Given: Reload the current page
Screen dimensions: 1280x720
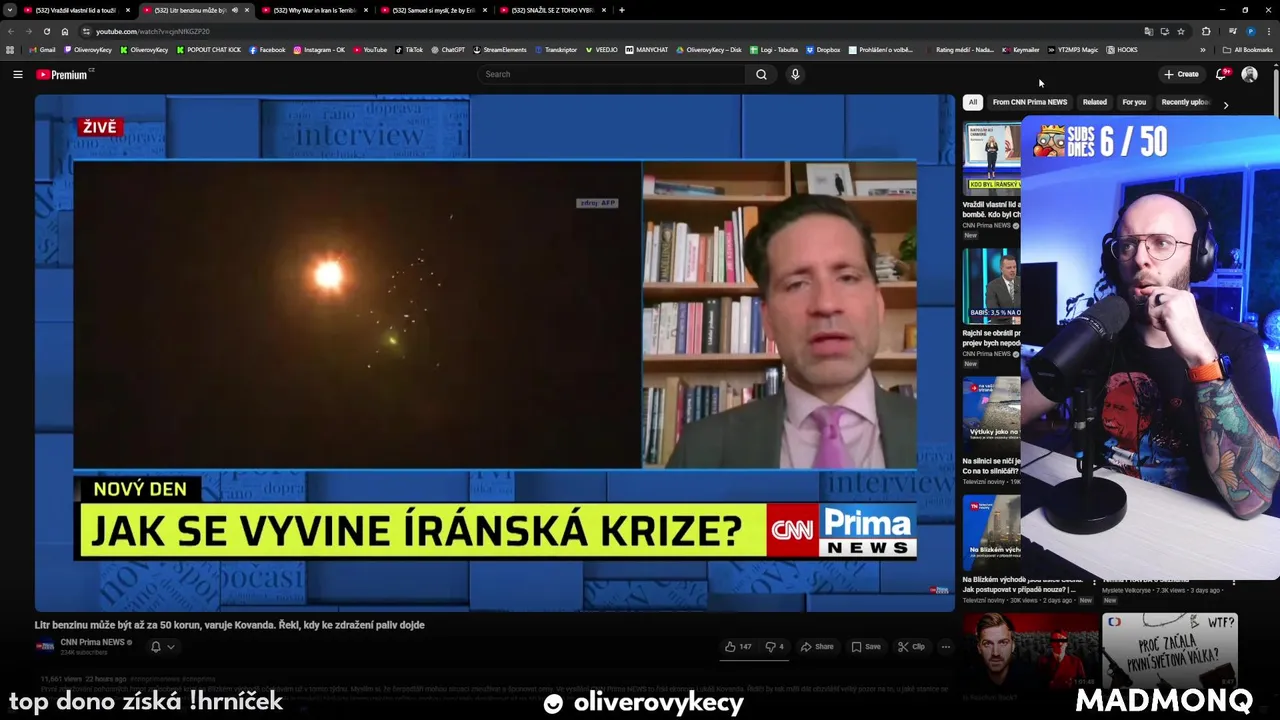Looking at the screenshot, I should (47, 31).
